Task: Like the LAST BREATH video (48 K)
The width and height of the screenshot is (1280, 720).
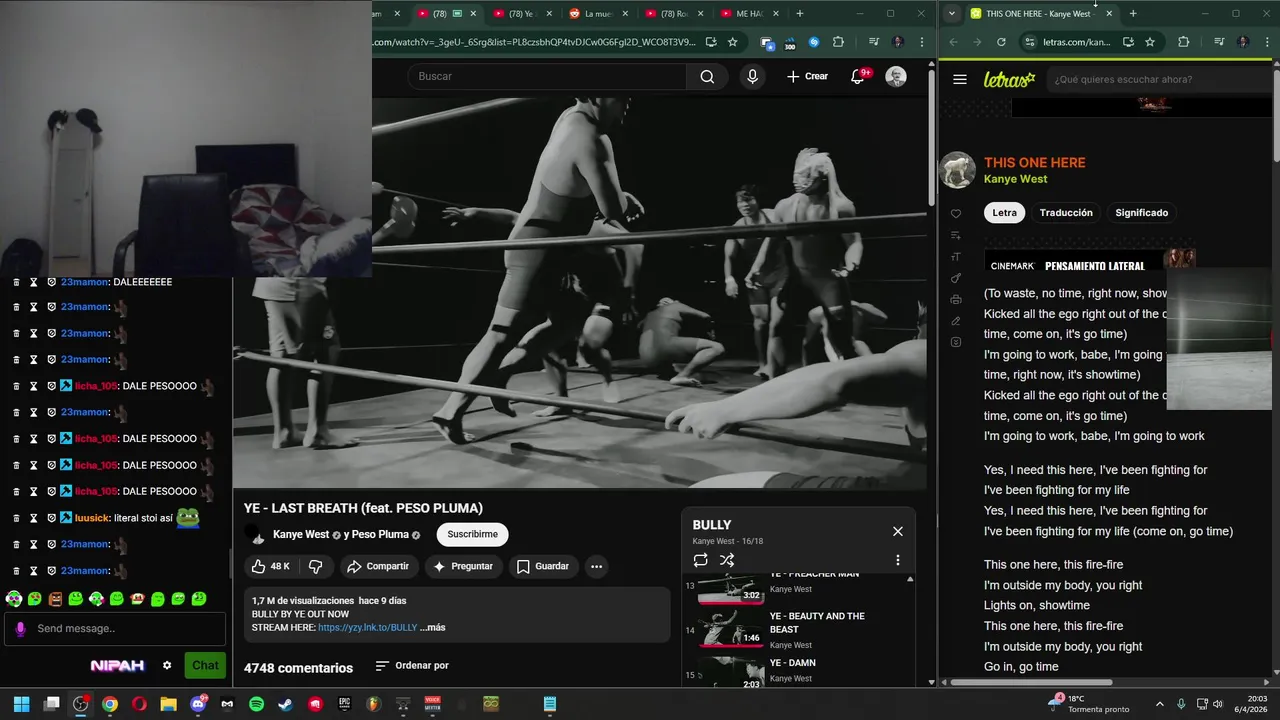Action: [270, 566]
